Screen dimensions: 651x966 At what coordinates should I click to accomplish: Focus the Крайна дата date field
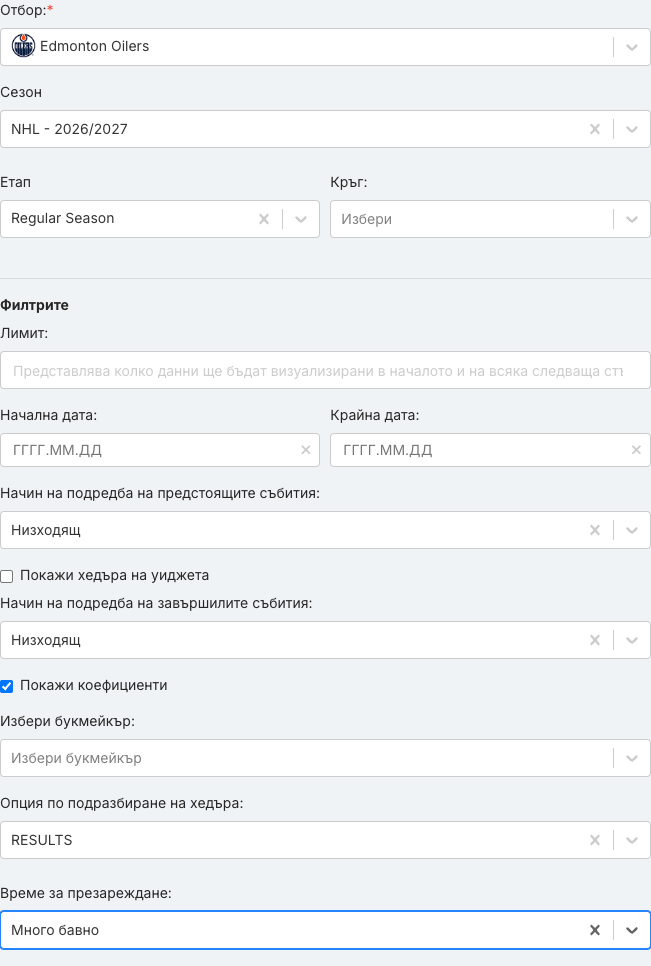(490, 450)
